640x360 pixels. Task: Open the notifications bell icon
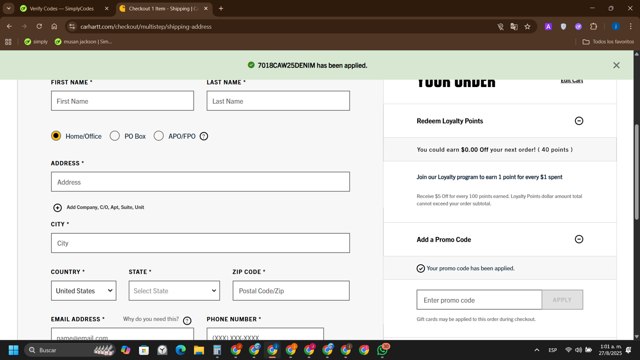point(629,350)
